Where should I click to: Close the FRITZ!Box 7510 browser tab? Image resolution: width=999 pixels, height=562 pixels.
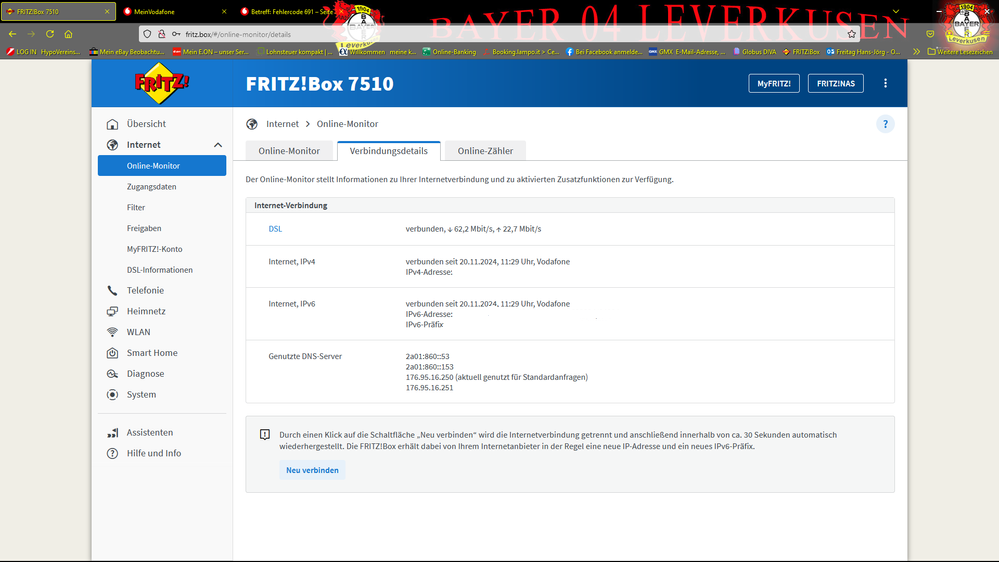pos(107,11)
